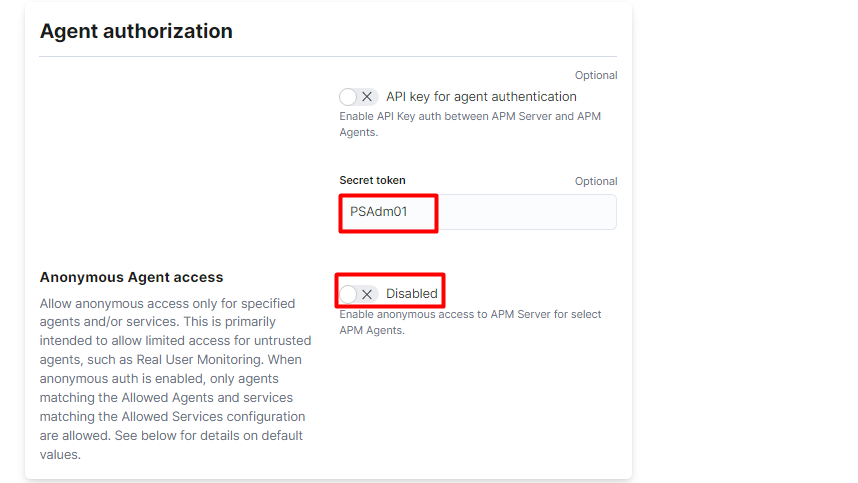Click the X icon in API key switch

click(367, 97)
